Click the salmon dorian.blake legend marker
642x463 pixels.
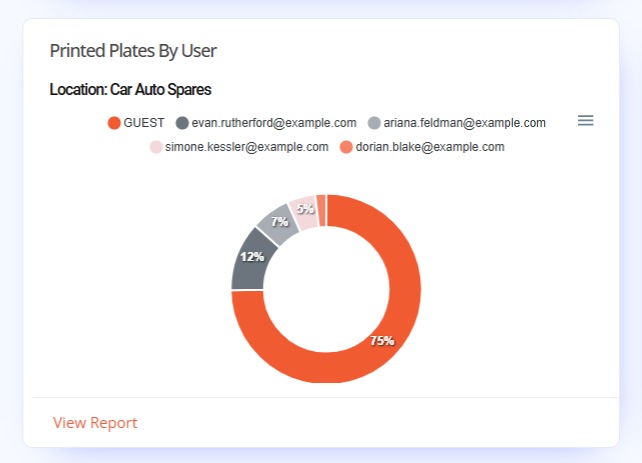click(x=346, y=147)
